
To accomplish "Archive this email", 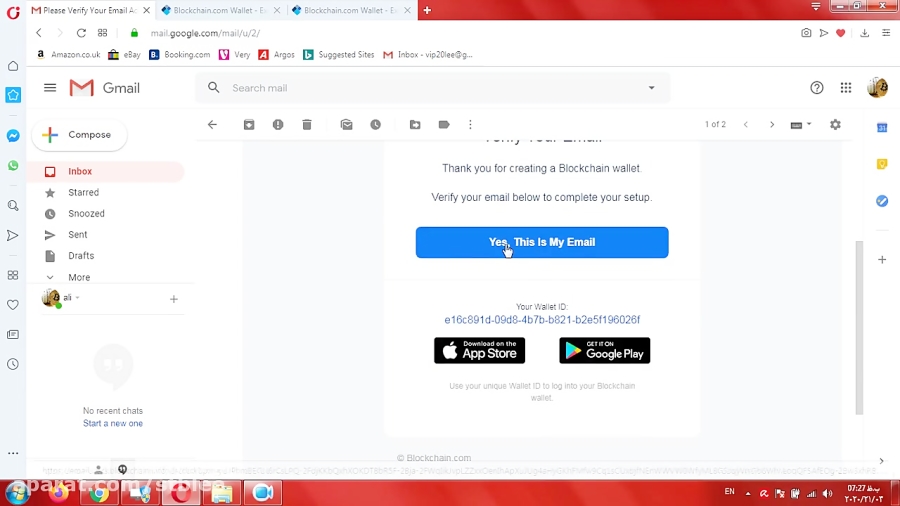I will click(x=249, y=124).
